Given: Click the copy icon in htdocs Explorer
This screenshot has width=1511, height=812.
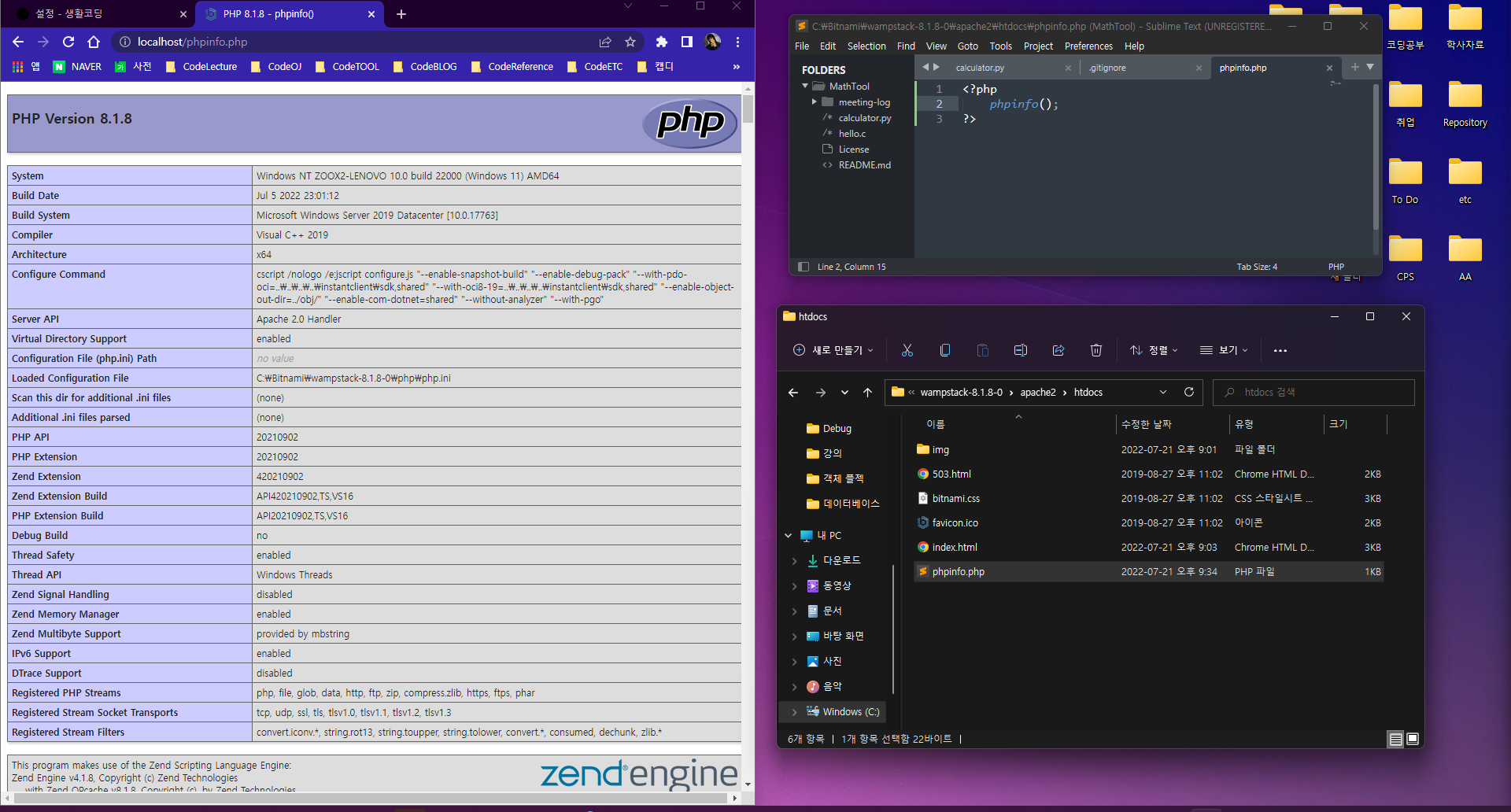Looking at the screenshot, I should (x=945, y=350).
